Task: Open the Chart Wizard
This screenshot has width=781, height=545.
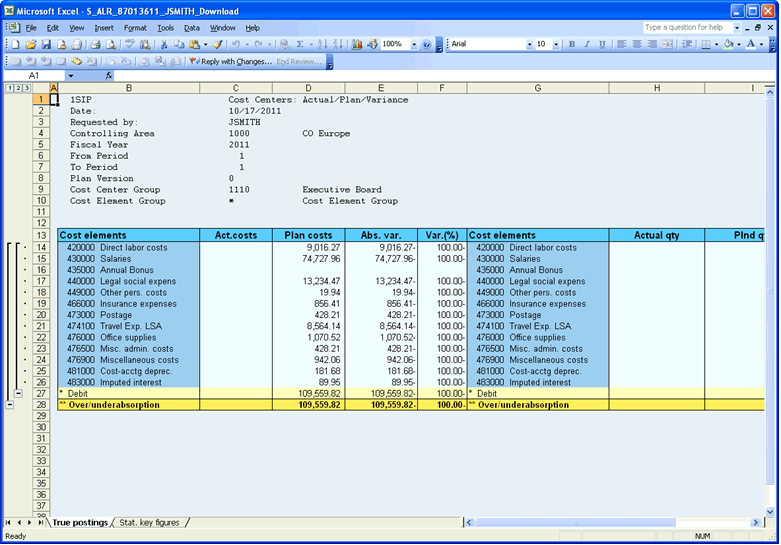Action: [x=357, y=45]
